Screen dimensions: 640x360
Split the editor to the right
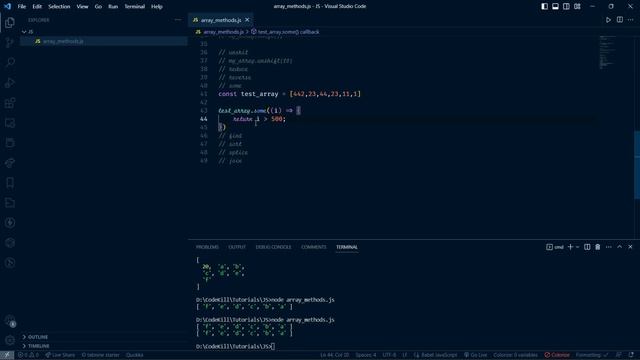point(620,20)
